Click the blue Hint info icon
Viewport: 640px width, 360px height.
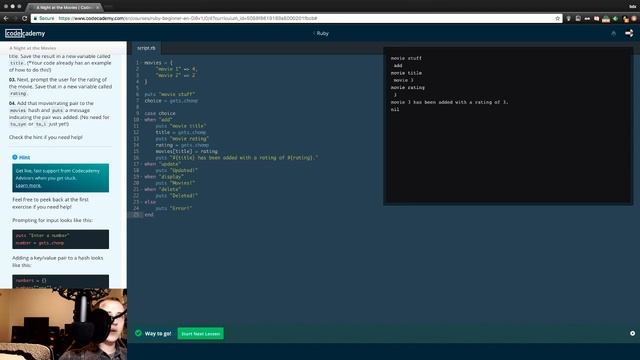point(15,157)
